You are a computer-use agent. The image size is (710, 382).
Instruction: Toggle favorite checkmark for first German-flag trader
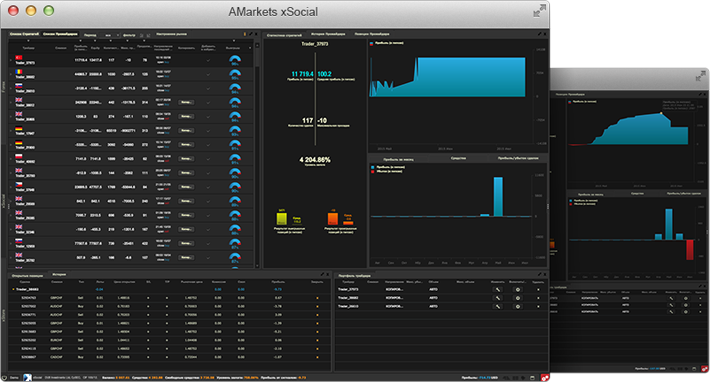pyautogui.click(x=208, y=131)
